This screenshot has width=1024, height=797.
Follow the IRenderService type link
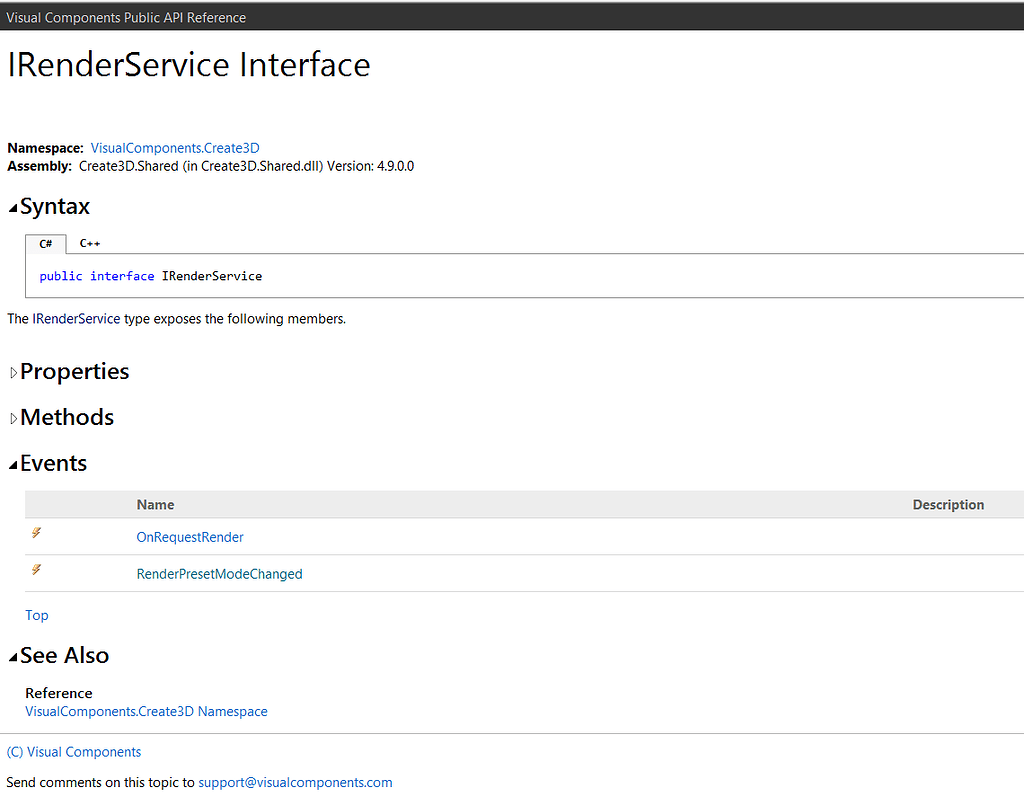[76, 318]
